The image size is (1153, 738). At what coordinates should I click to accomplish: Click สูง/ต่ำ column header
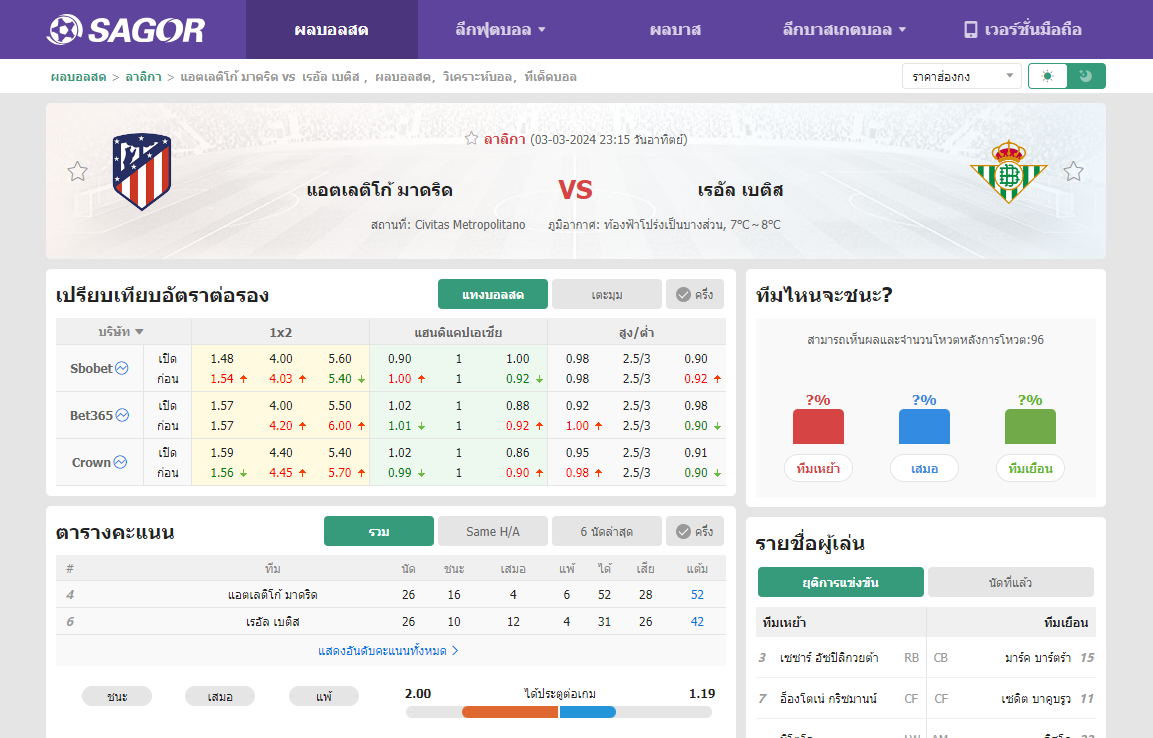(x=637, y=332)
